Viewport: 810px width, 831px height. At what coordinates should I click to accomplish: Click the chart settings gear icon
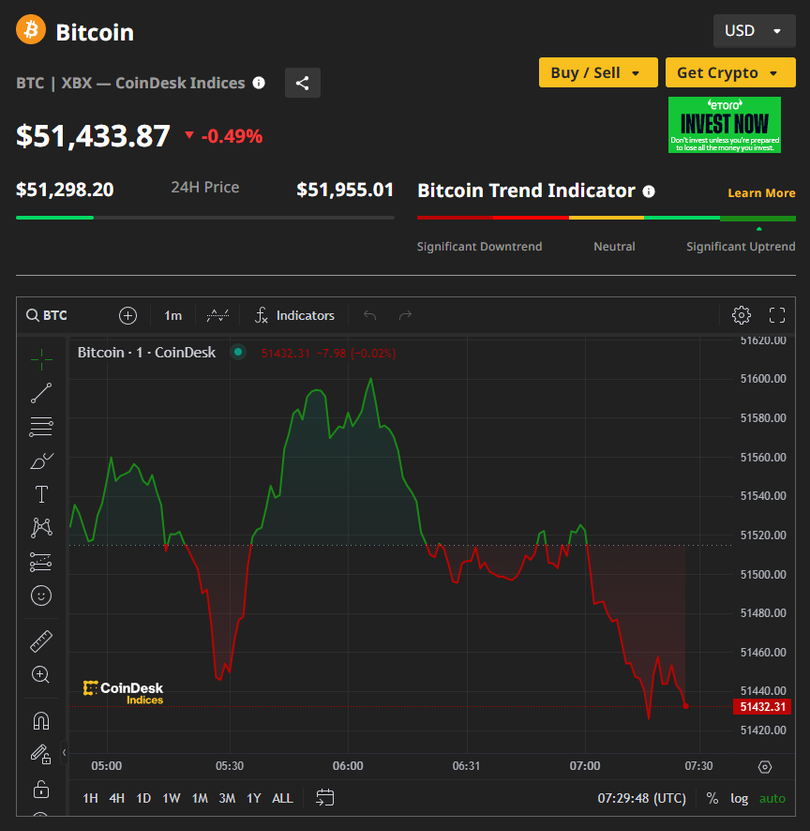pos(741,315)
